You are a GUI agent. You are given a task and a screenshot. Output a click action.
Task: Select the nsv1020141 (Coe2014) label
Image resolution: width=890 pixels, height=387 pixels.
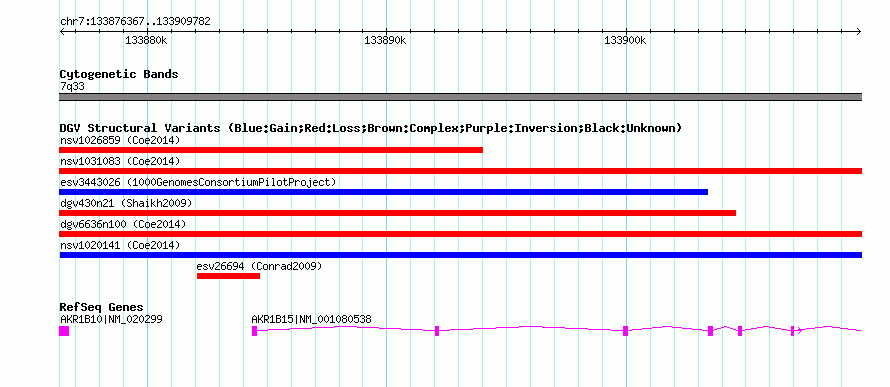pyautogui.click(x=120, y=245)
